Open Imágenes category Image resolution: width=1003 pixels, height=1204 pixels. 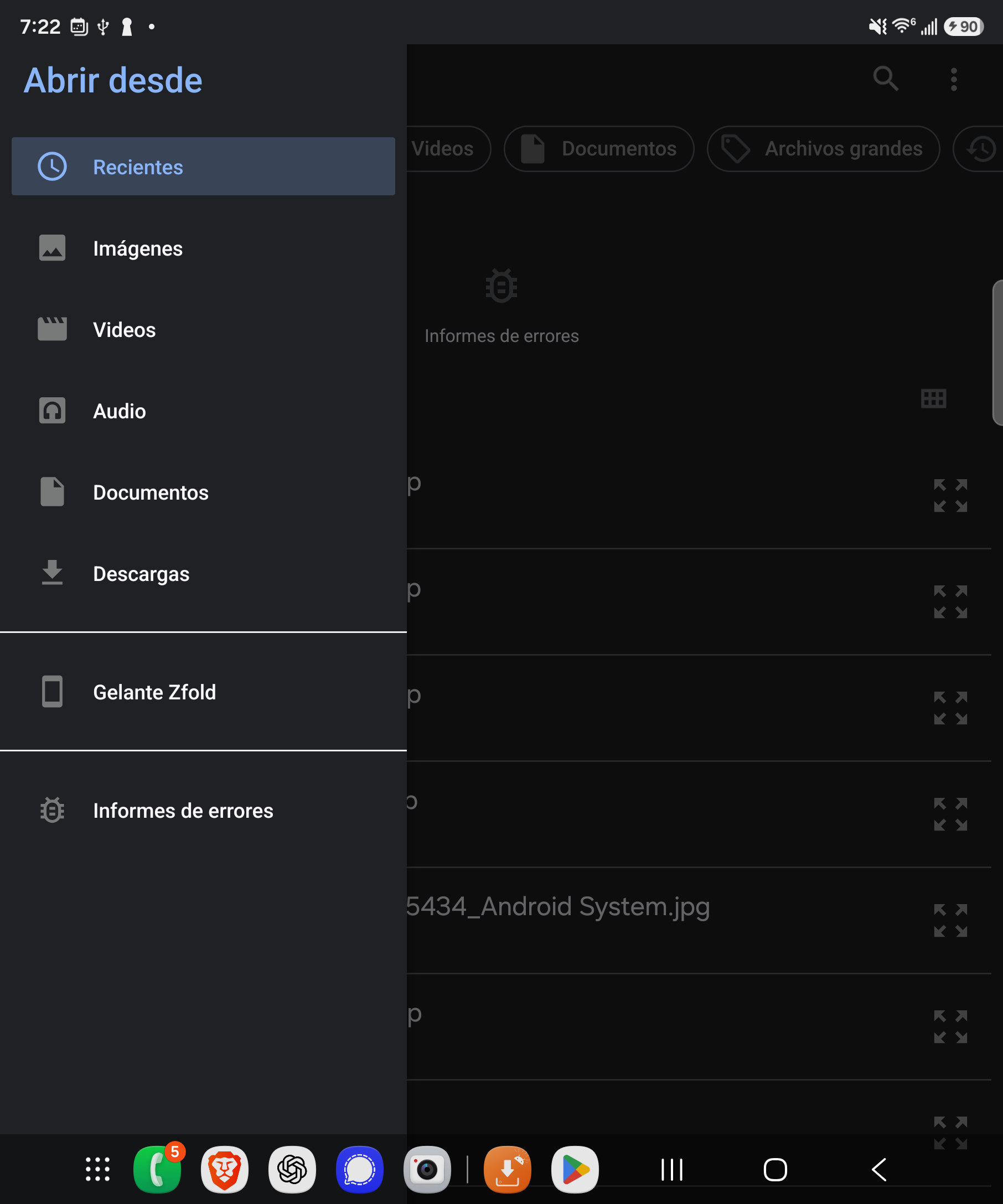203,248
